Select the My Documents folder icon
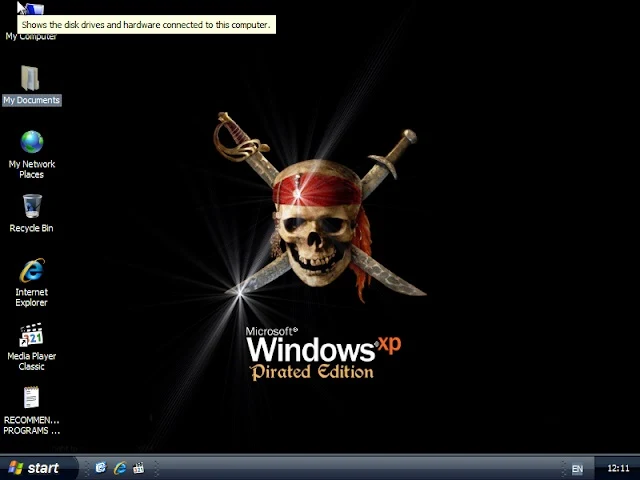Screen dimensions: 640x480 tap(30, 78)
